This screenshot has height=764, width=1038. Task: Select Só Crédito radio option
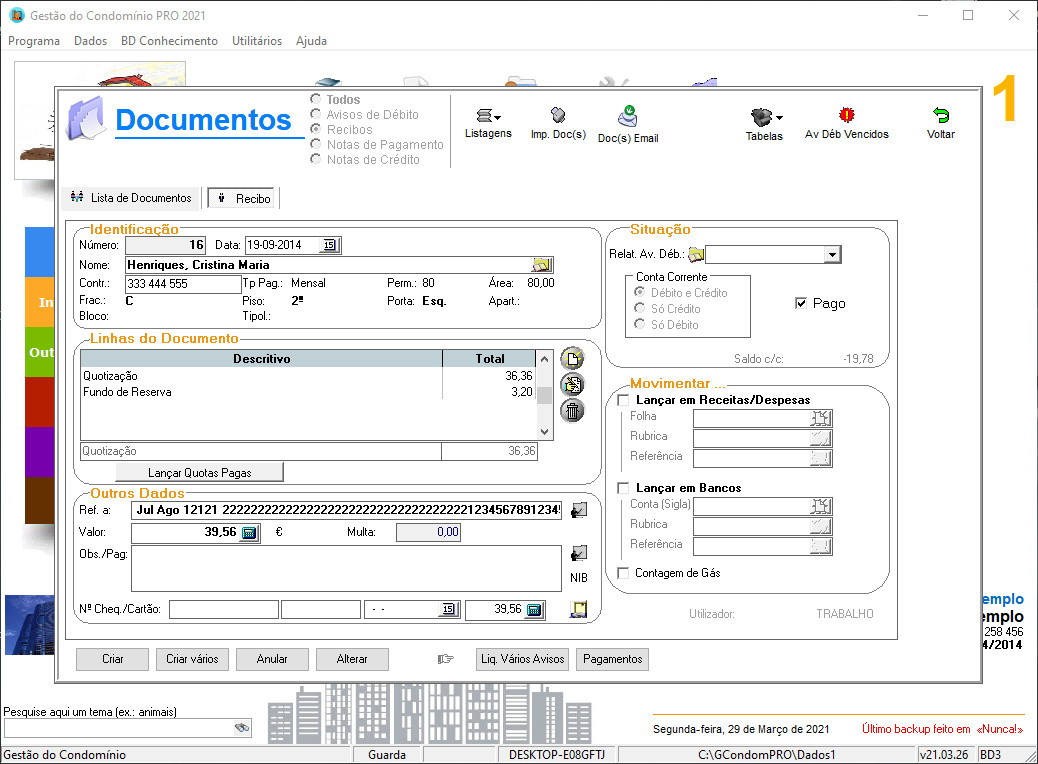click(639, 309)
